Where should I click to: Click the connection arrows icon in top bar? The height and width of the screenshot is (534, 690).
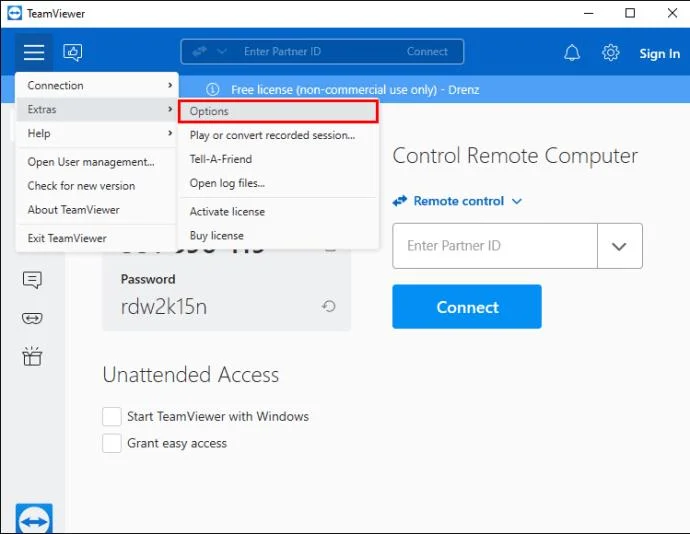pyautogui.click(x=199, y=52)
